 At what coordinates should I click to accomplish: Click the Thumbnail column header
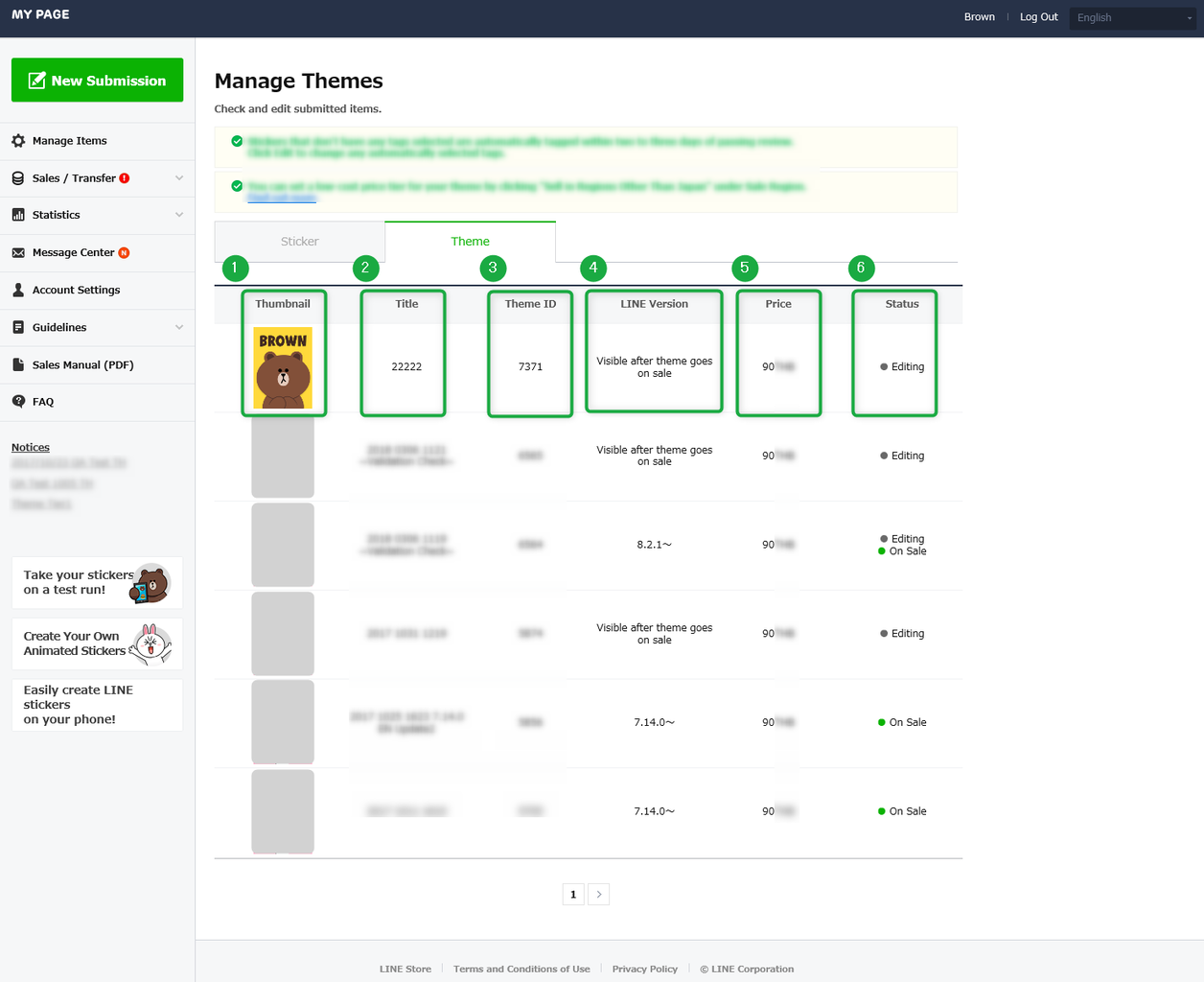coord(283,304)
